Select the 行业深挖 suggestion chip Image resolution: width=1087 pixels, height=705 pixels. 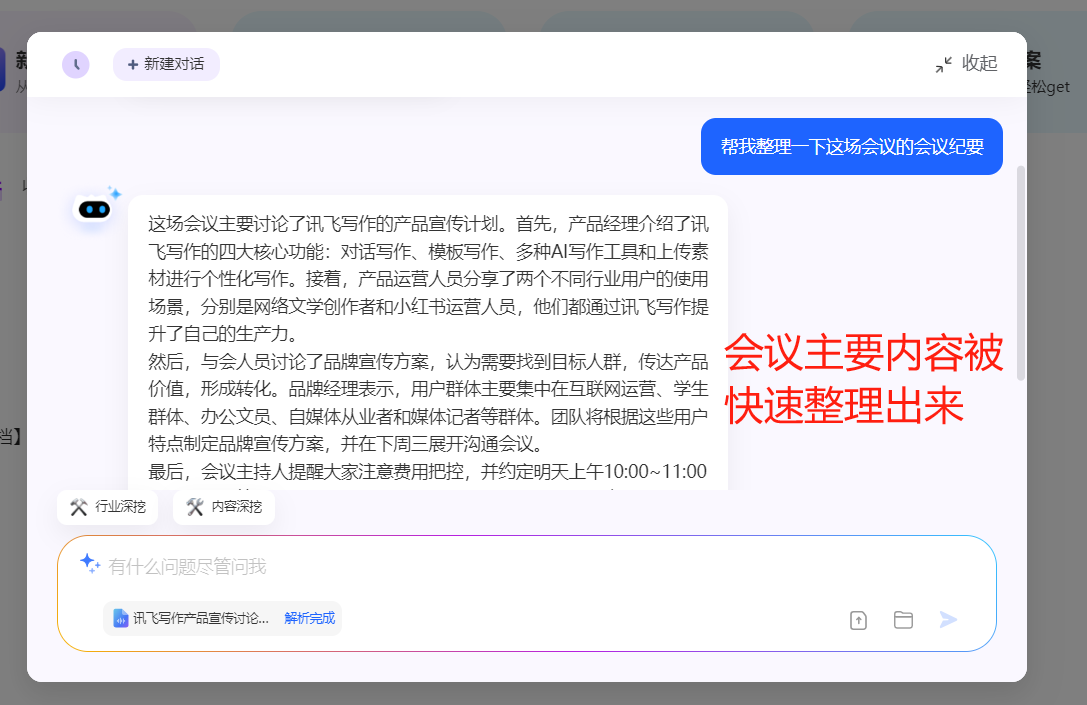tap(107, 507)
